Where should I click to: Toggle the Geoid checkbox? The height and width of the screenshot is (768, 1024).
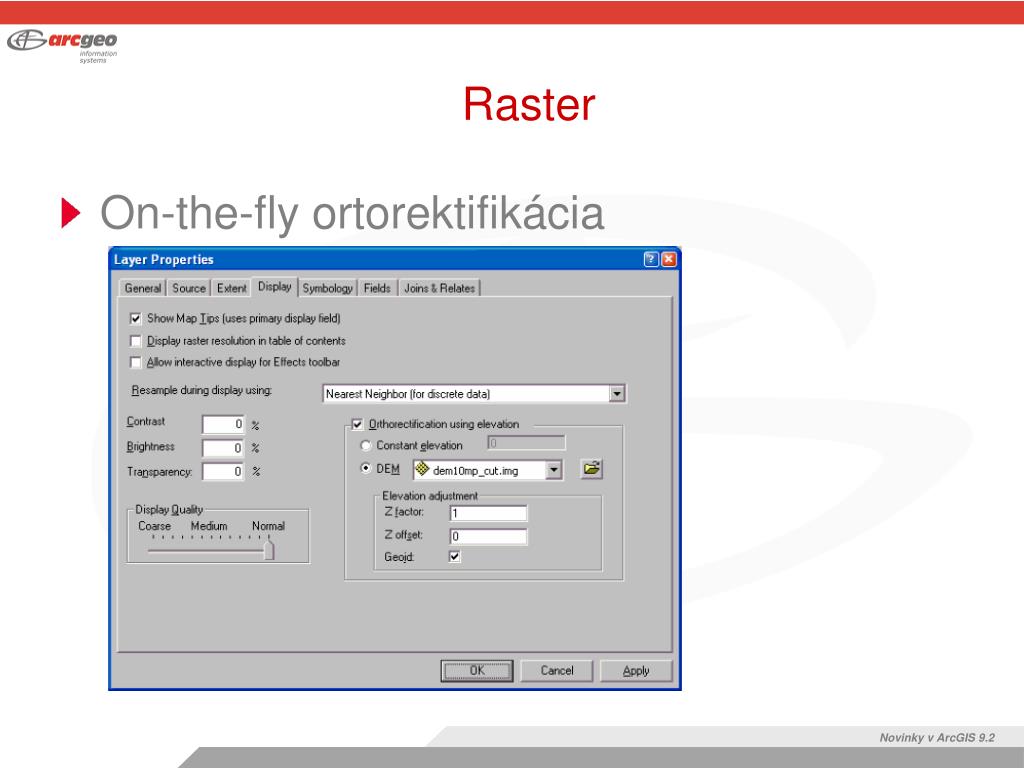(x=455, y=556)
